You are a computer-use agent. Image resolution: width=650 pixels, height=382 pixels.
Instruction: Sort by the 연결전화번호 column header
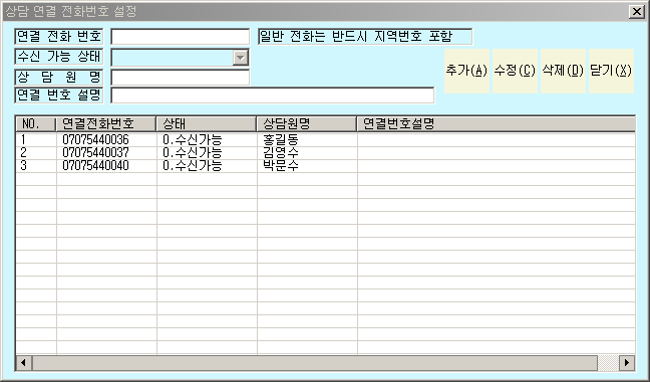(106, 123)
